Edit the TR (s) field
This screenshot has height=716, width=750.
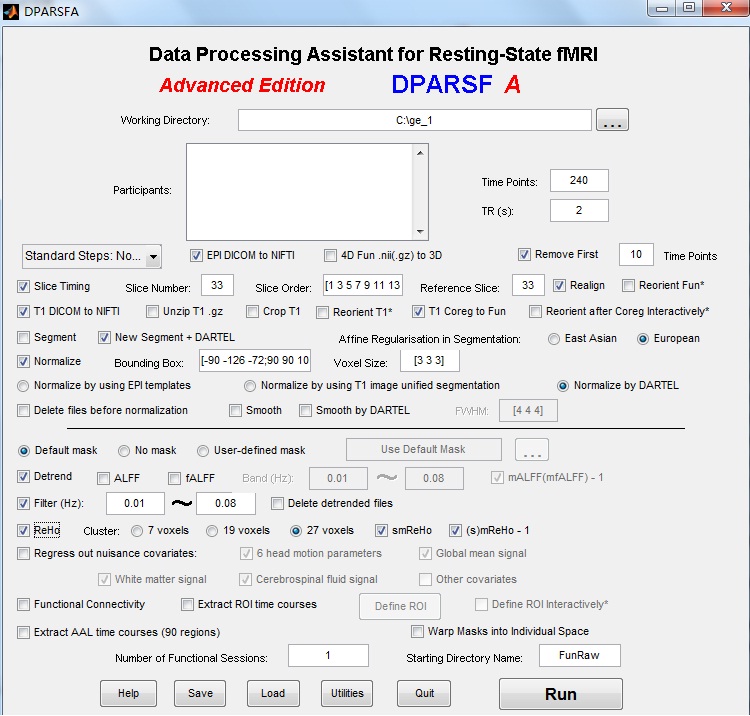(579, 210)
